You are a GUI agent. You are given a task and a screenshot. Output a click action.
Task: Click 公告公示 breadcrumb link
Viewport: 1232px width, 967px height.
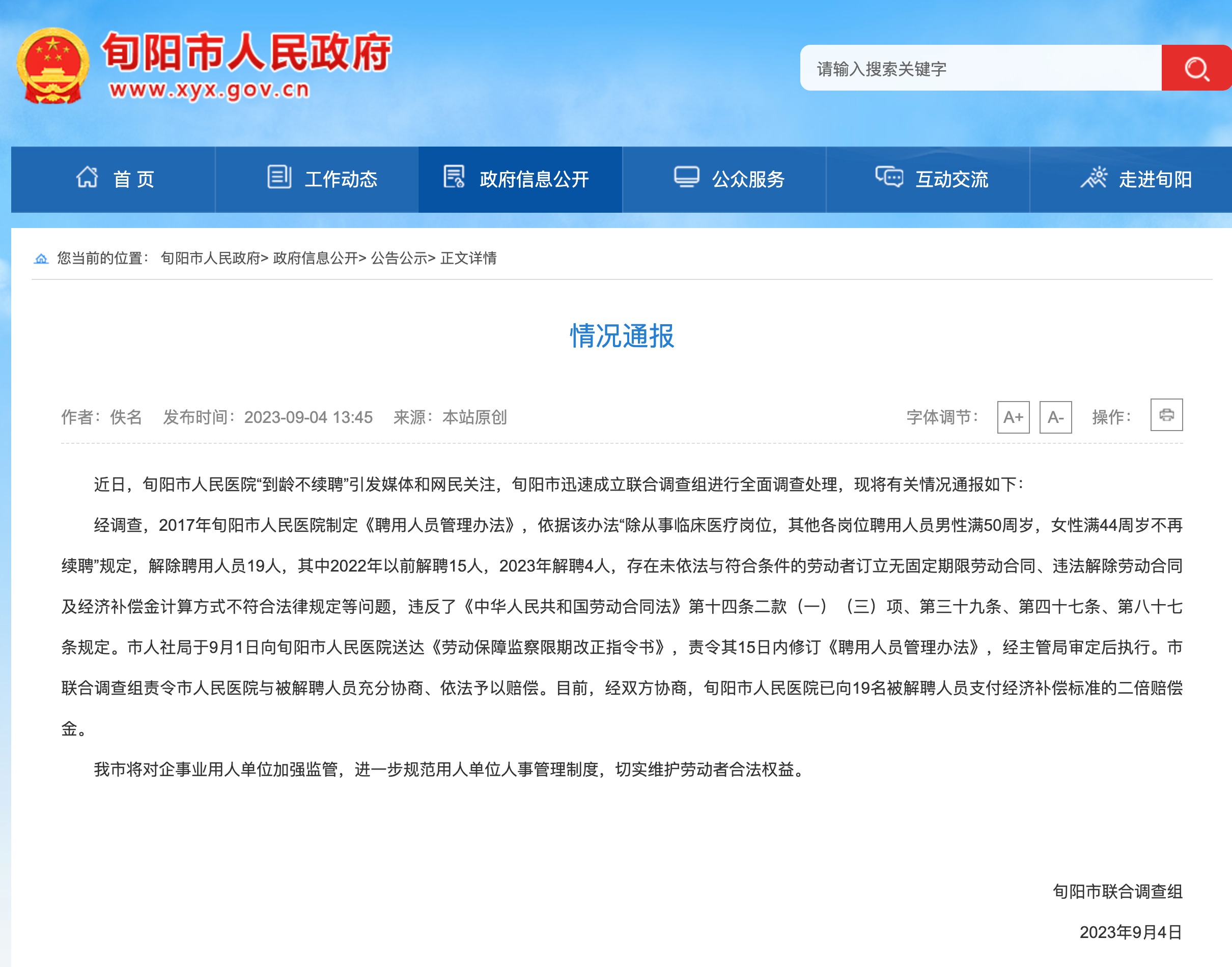pos(399,258)
